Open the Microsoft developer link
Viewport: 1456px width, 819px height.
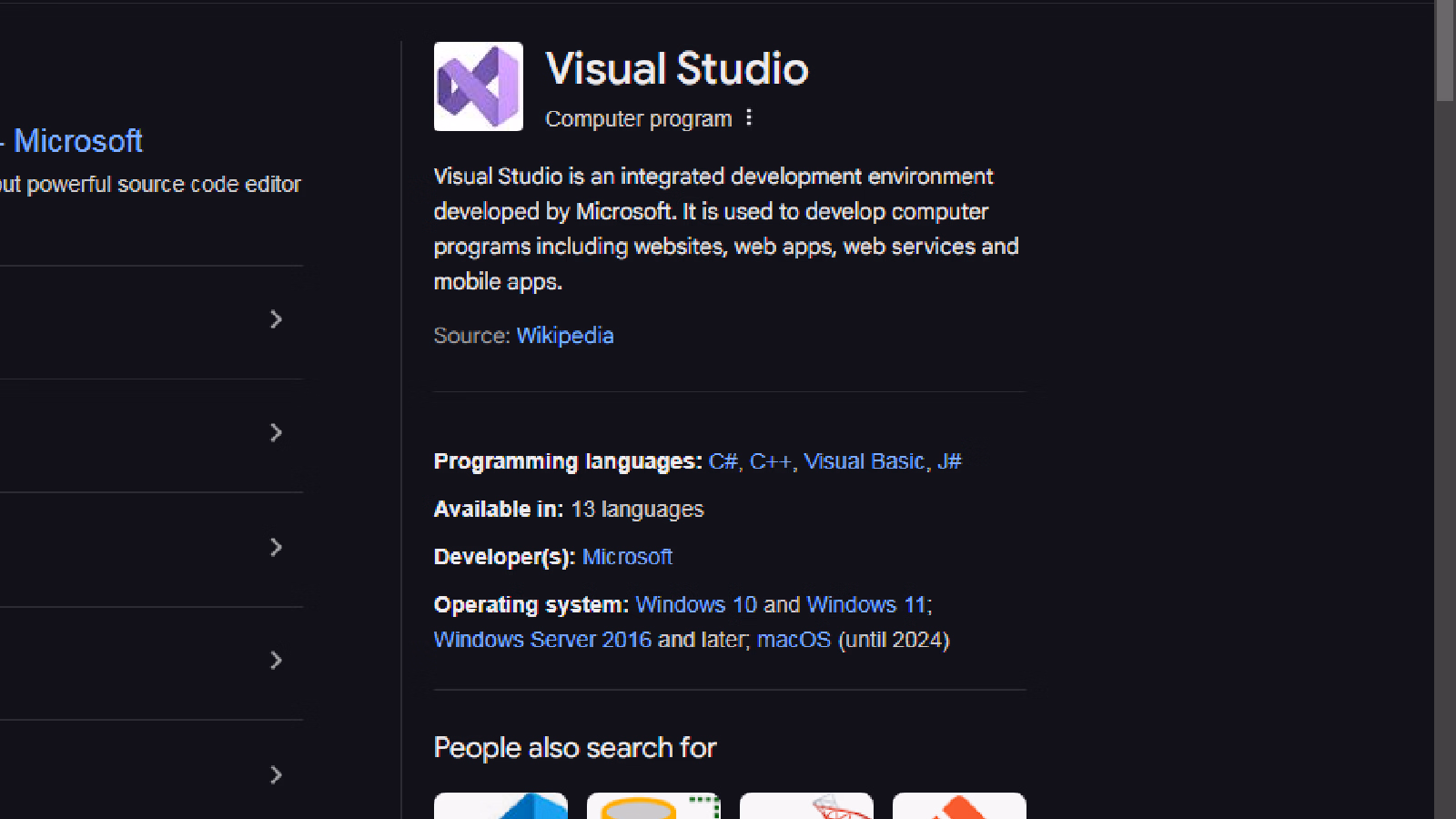(x=627, y=557)
